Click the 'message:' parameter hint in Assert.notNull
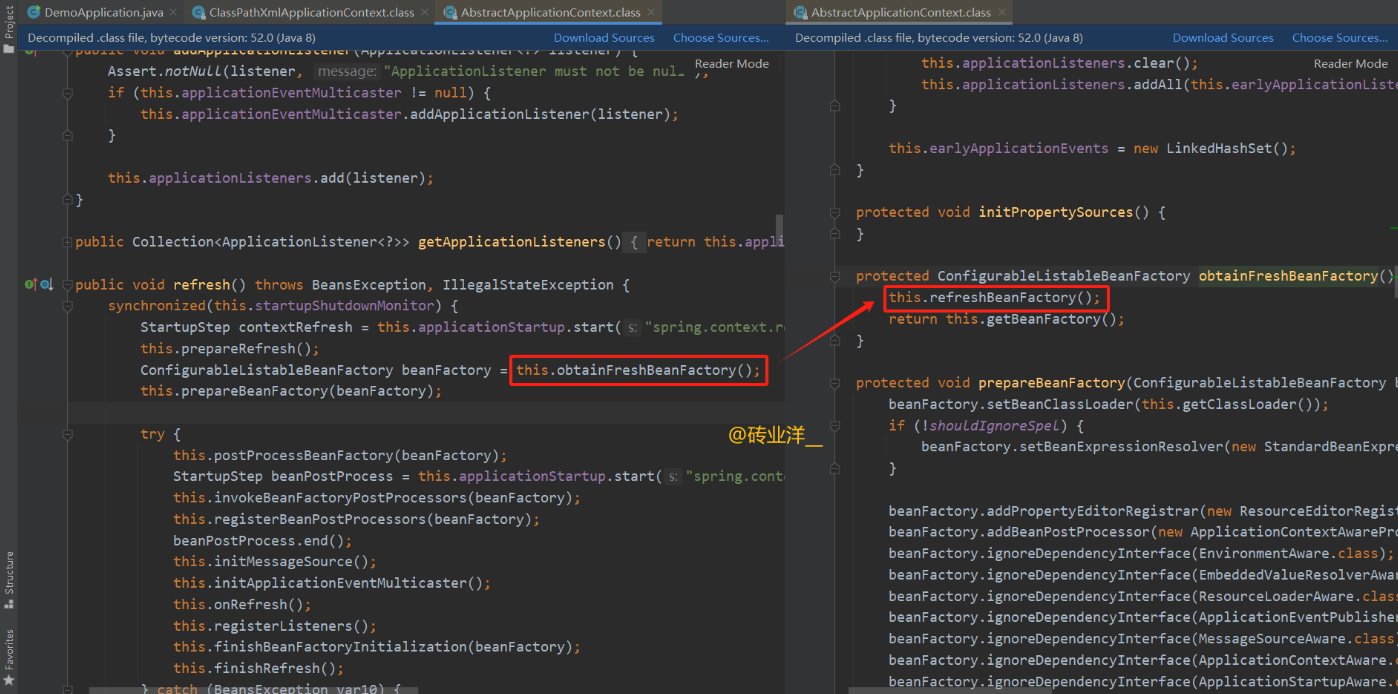The width and height of the screenshot is (1398, 694). click(x=347, y=72)
